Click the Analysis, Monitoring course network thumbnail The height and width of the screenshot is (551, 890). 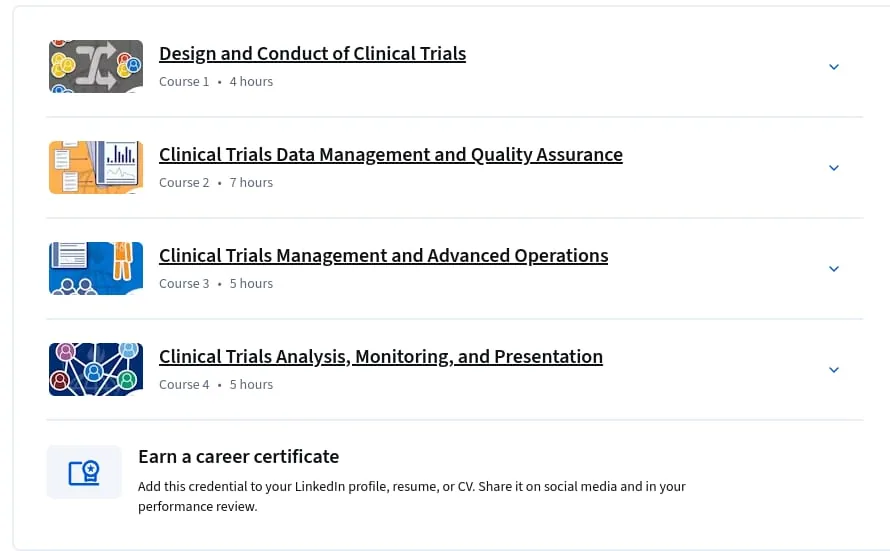(x=96, y=369)
